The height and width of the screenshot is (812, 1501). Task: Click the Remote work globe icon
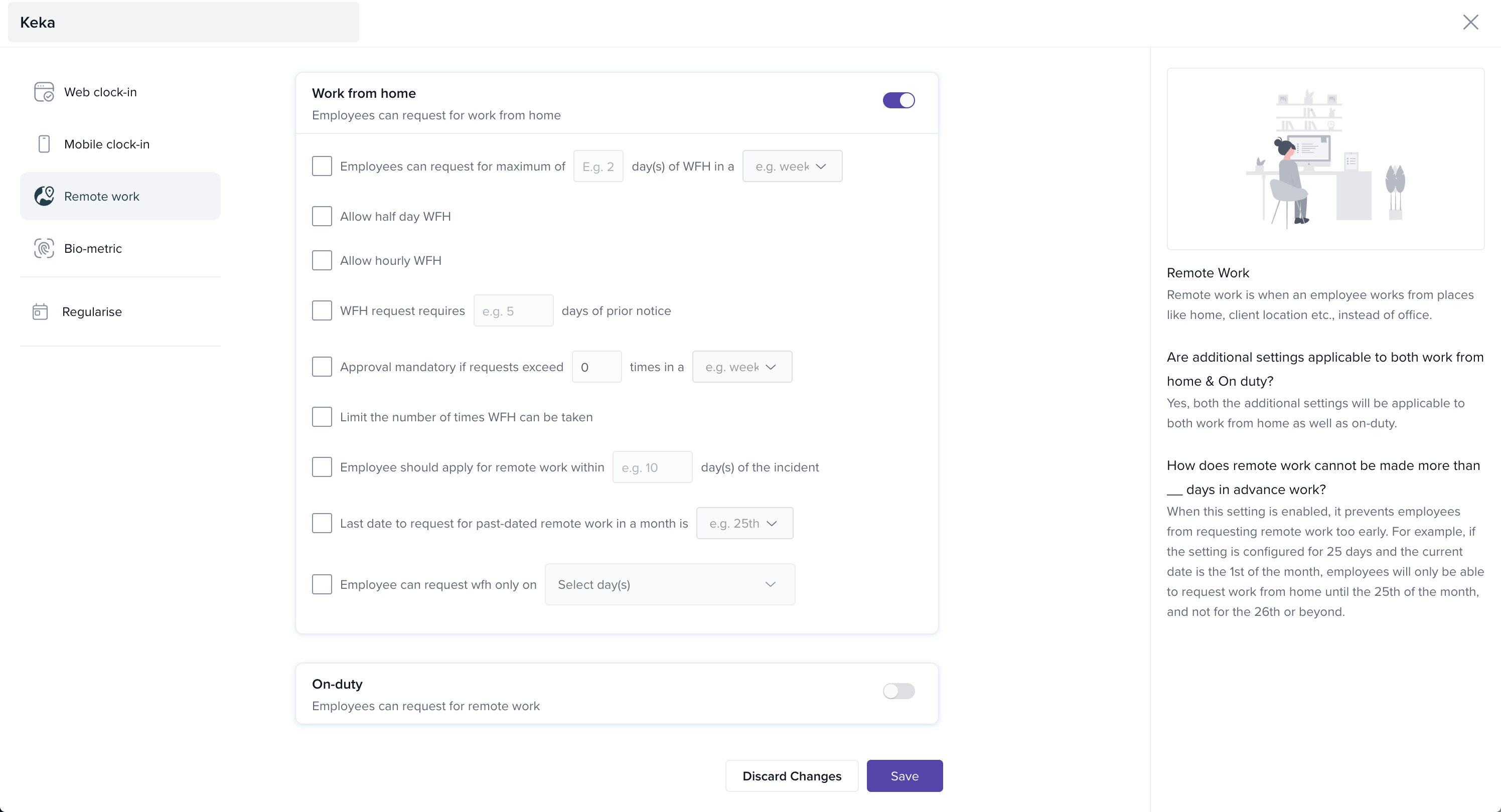(44, 196)
